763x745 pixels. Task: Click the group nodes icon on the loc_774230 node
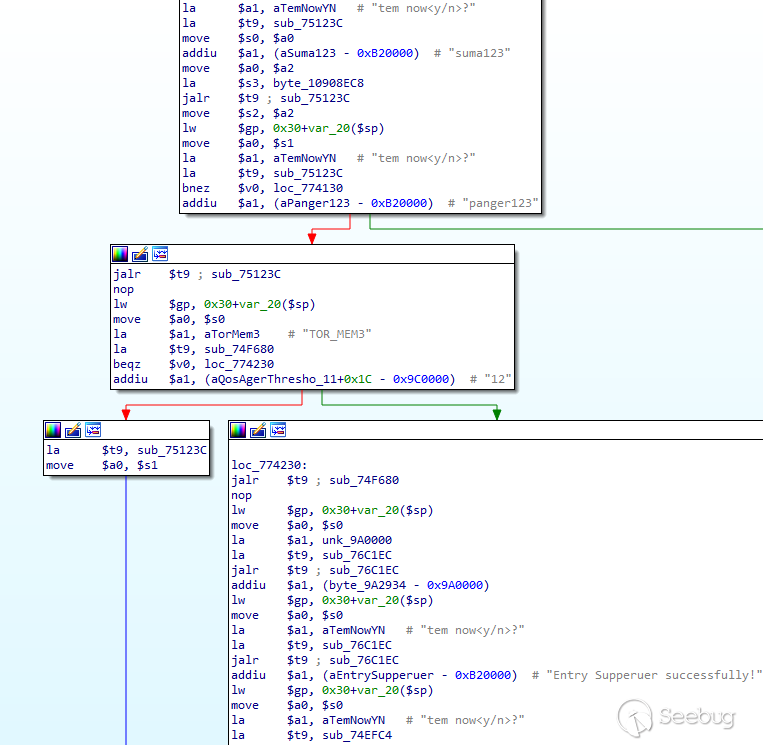point(278,430)
